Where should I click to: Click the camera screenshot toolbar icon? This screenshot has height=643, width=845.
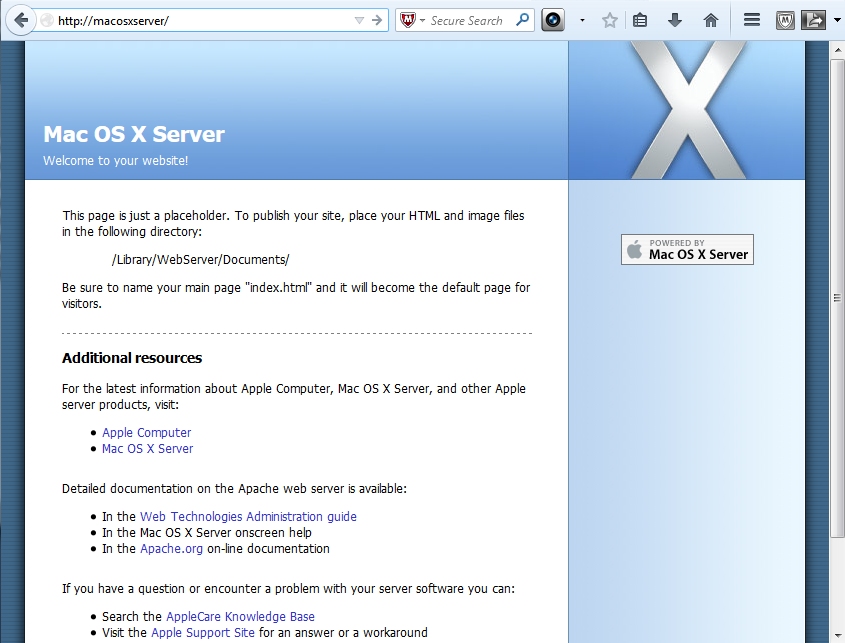point(554,20)
